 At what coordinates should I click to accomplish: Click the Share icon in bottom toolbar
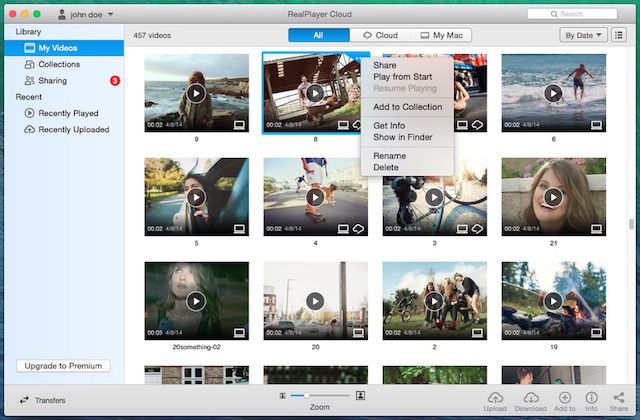[x=618, y=398]
